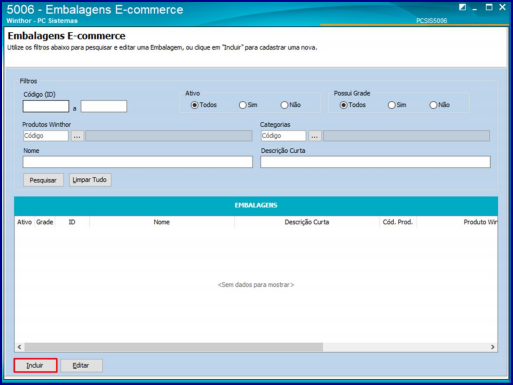Viewport: 513px width, 385px height.
Task: Close the Embalagens E-commerce window
Action: (502, 7)
